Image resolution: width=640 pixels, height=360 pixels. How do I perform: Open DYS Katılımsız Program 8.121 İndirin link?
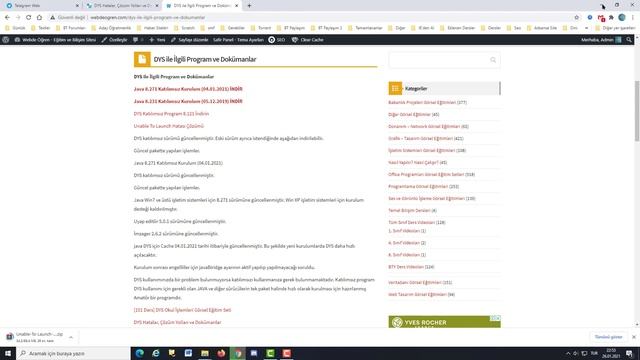click(x=171, y=113)
